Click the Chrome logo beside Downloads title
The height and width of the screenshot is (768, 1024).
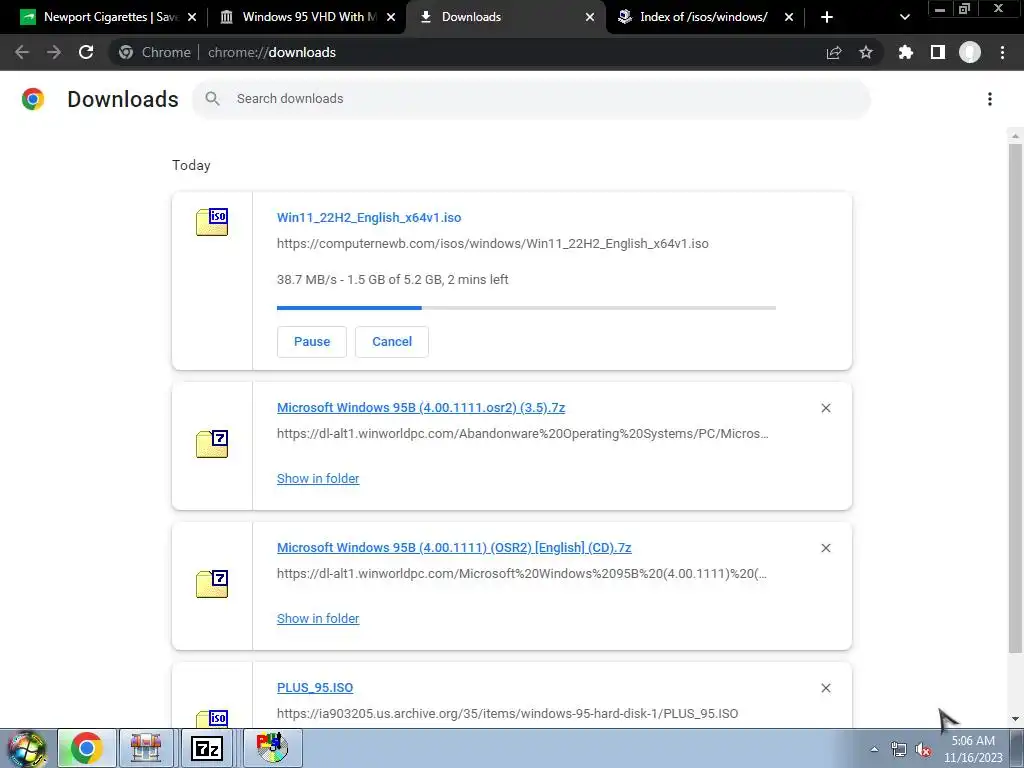pyautogui.click(x=33, y=99)
